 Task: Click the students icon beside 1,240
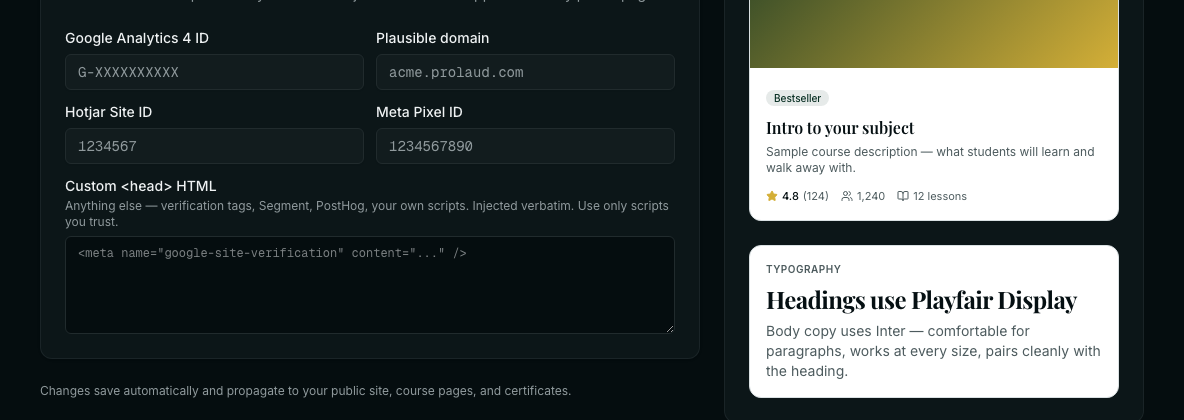click(847, 196)
